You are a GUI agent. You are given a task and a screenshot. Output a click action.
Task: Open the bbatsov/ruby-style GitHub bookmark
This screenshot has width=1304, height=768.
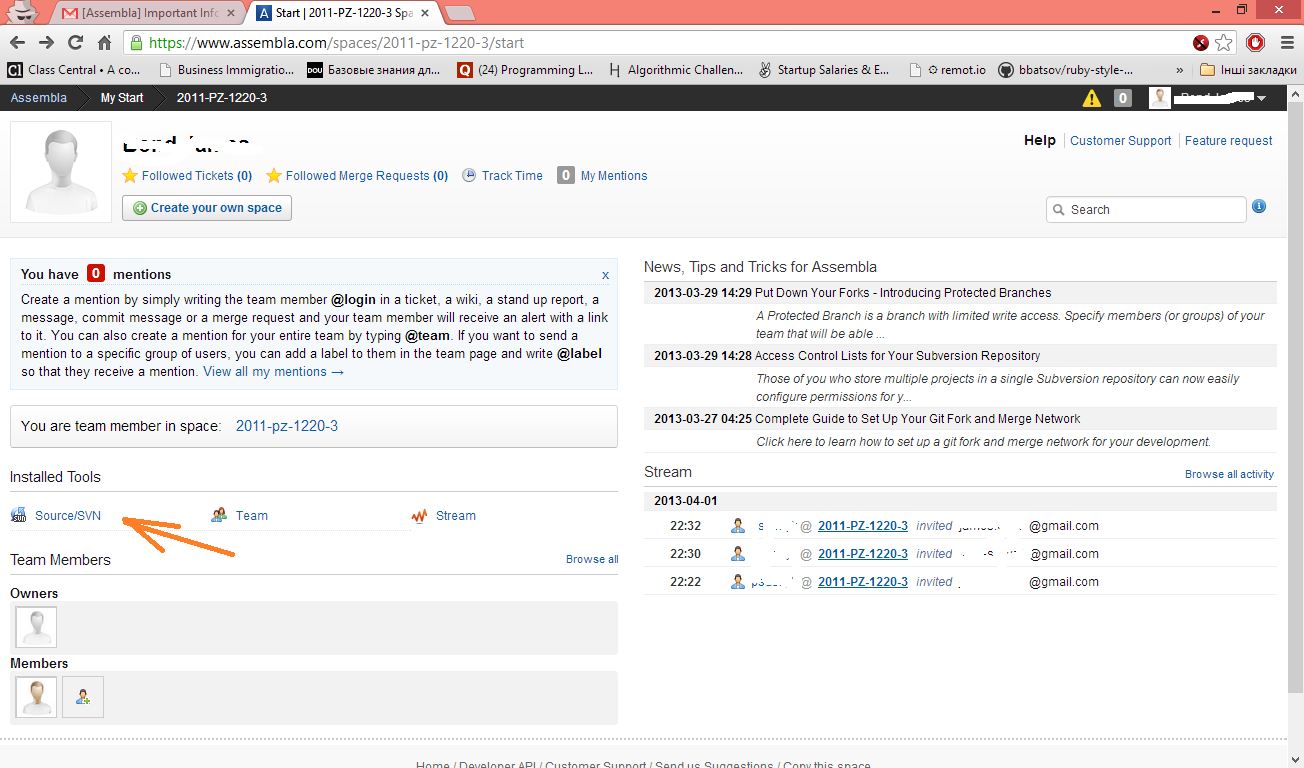click(x=1066, y=70)
